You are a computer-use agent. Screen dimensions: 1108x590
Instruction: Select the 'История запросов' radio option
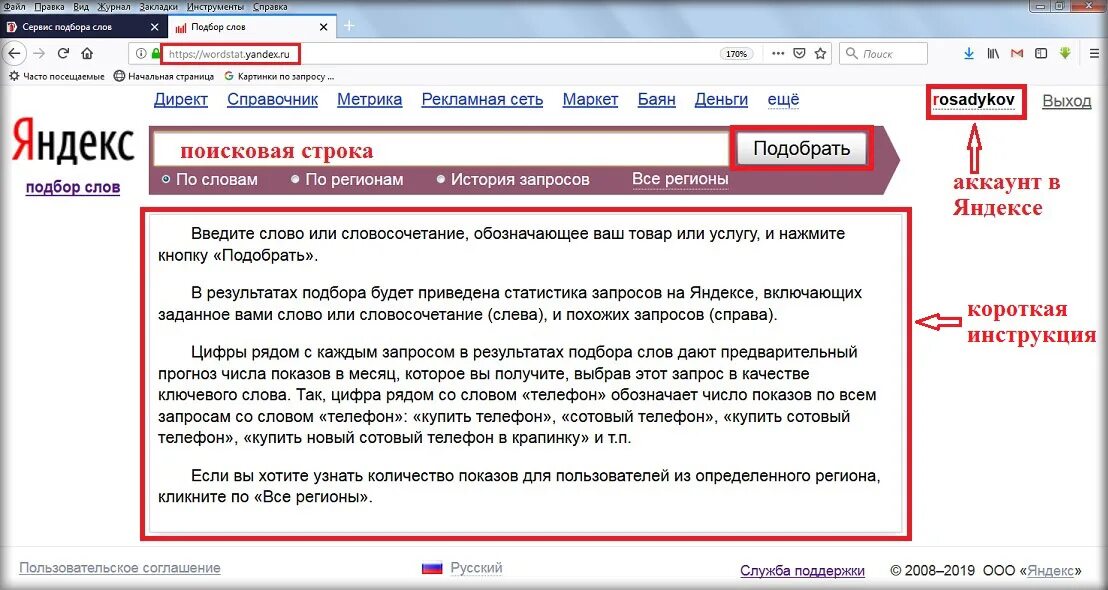tap(441, 179)
